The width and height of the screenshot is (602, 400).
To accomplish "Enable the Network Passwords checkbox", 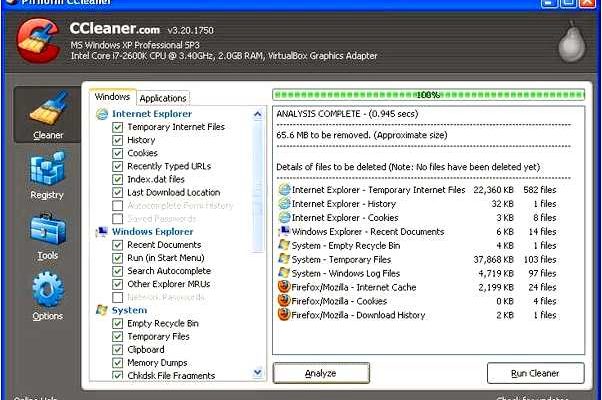I will point(117,297).
